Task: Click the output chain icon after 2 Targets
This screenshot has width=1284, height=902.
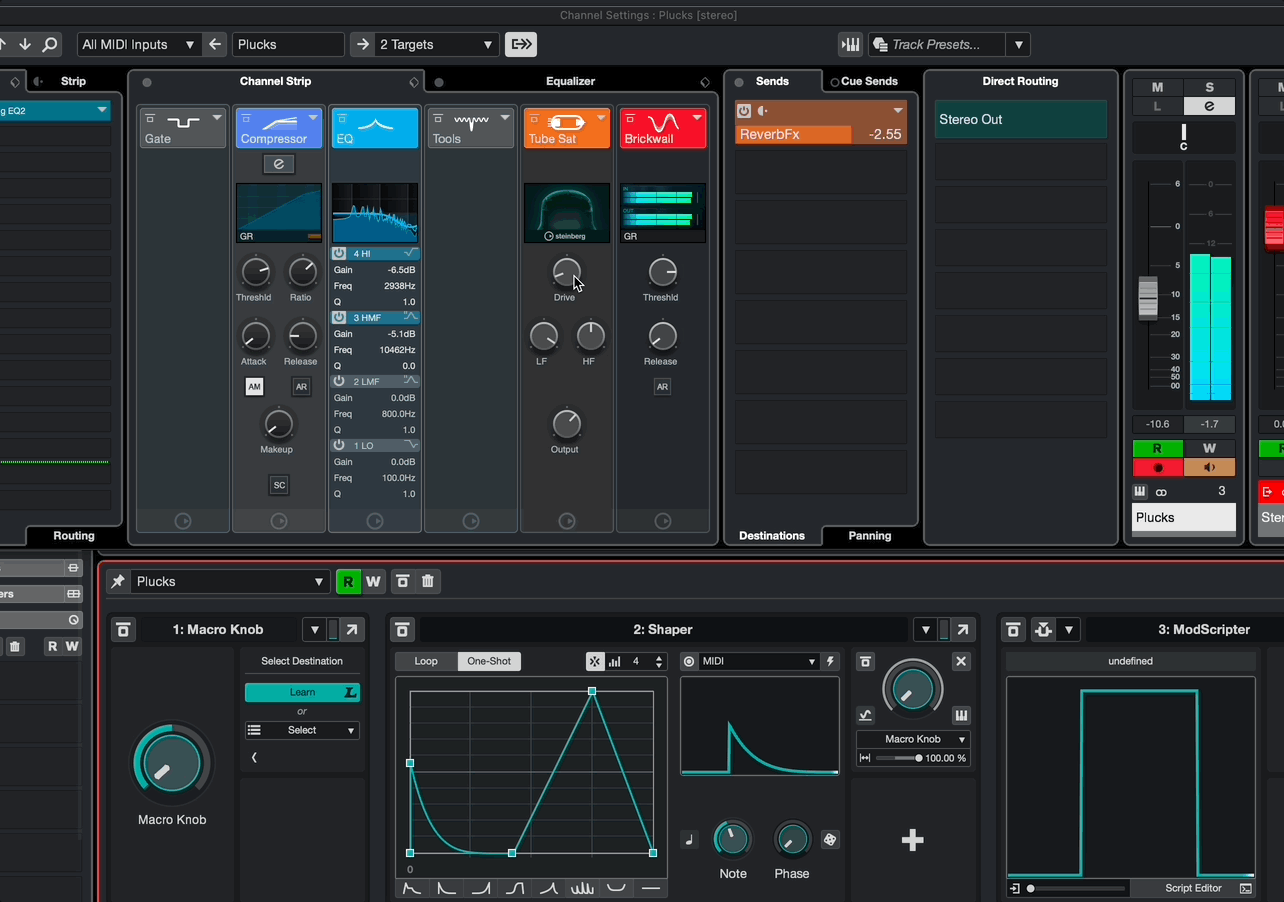Action: (x=521, y=44)
